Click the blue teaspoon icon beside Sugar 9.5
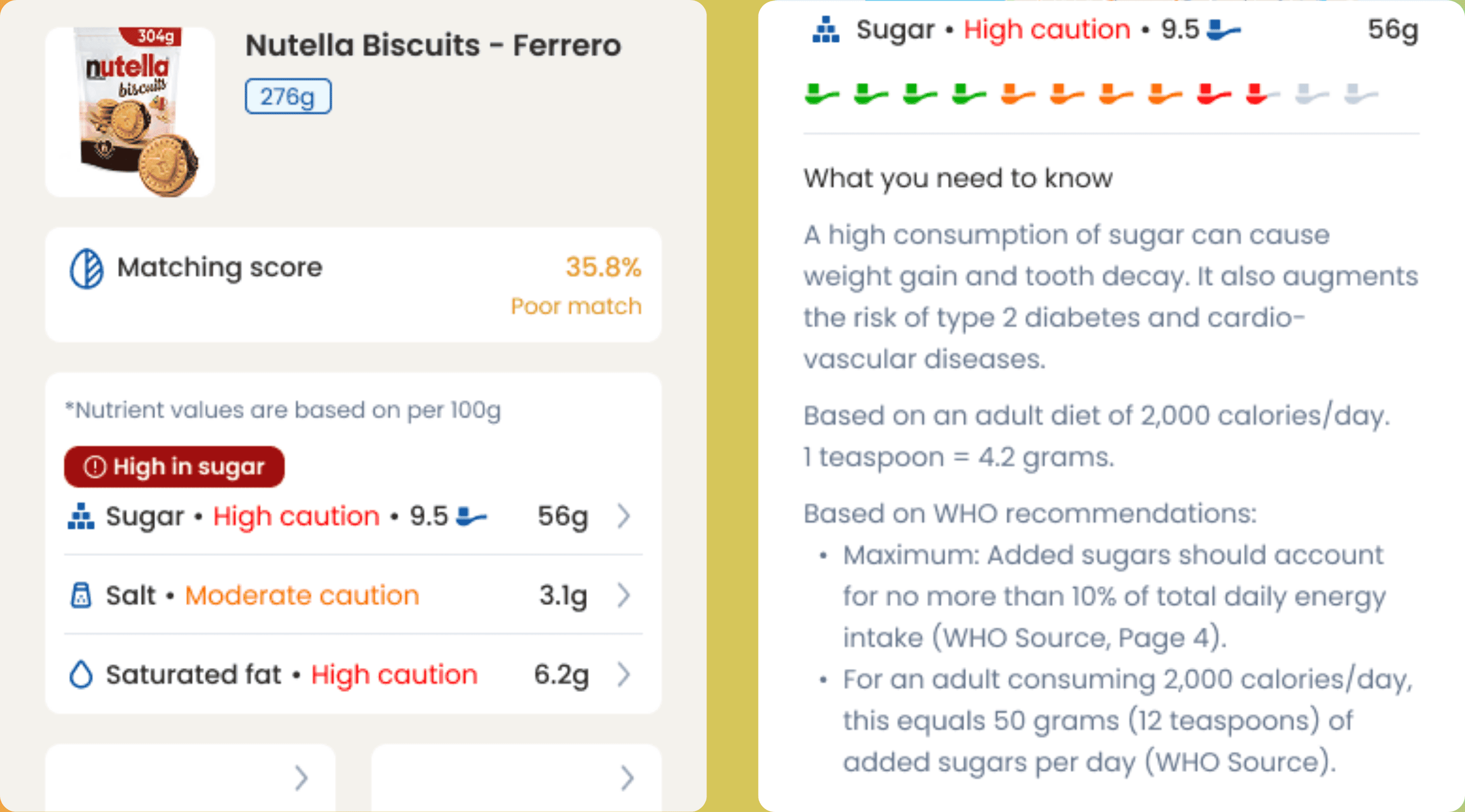The width and height of the screenshot is (1465, 812). (x=471, y=516)
